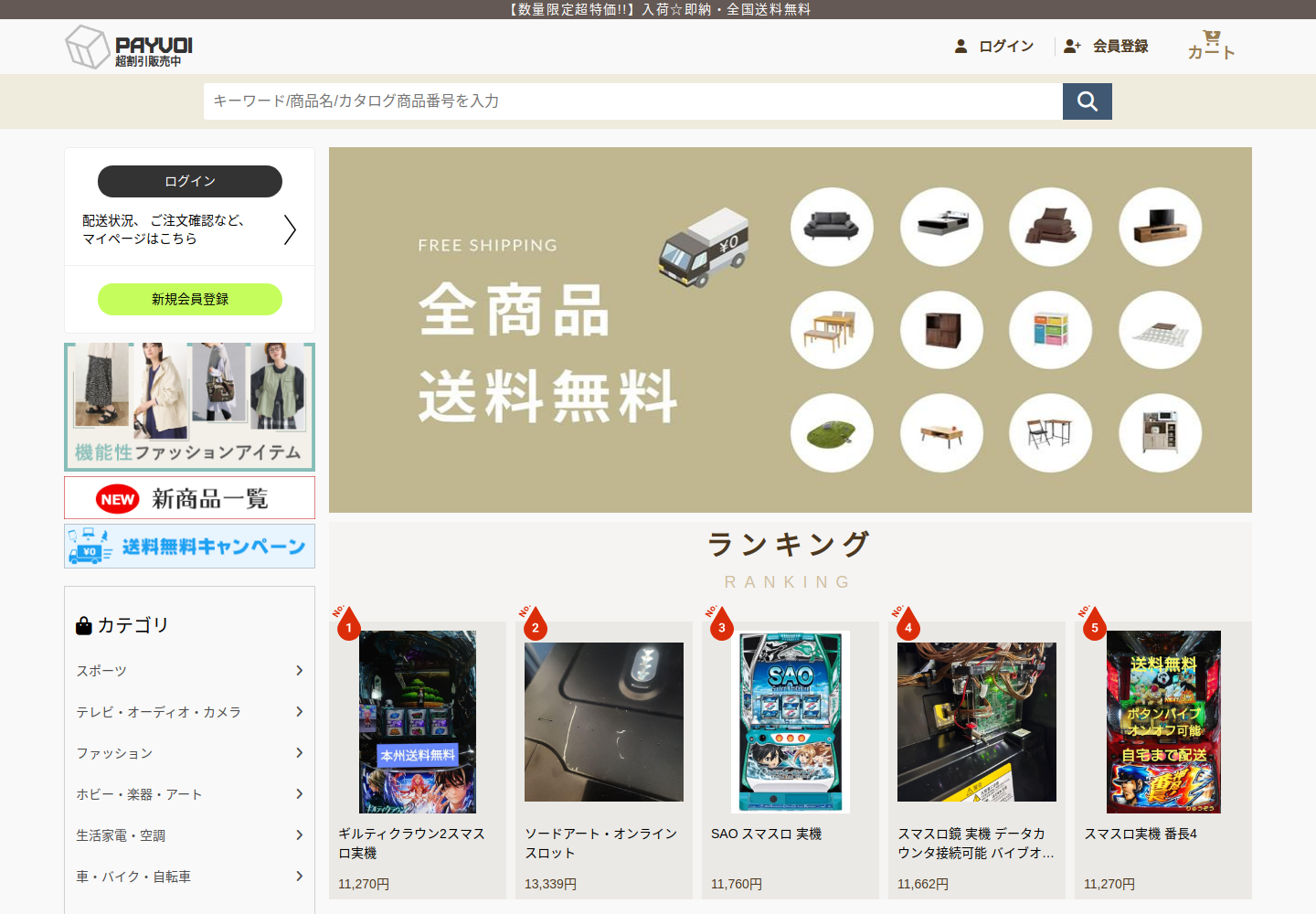Click the magnifying glass search button
Screen dimensions: 1316x914
tap(1088, 101)
